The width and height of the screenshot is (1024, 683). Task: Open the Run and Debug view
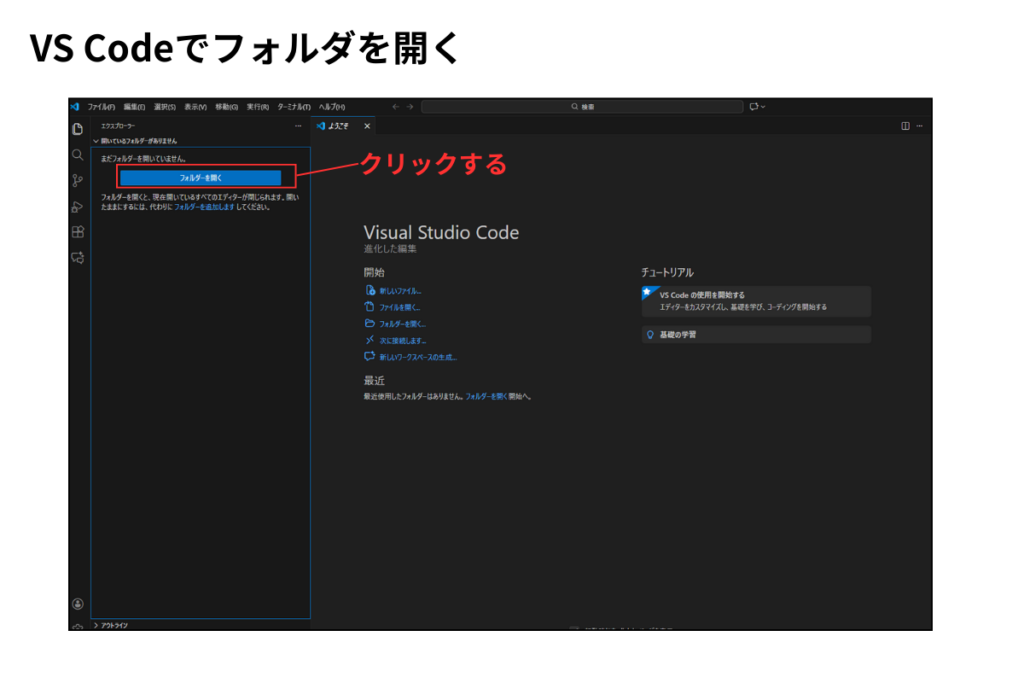pyautogui.click(x=77, y=207)
